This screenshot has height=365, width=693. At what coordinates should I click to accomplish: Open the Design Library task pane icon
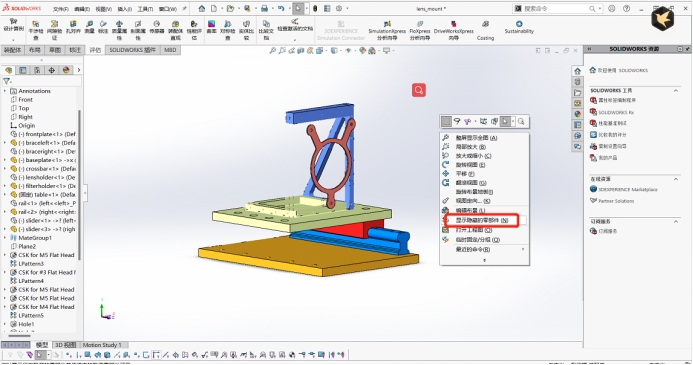point(577,82)
